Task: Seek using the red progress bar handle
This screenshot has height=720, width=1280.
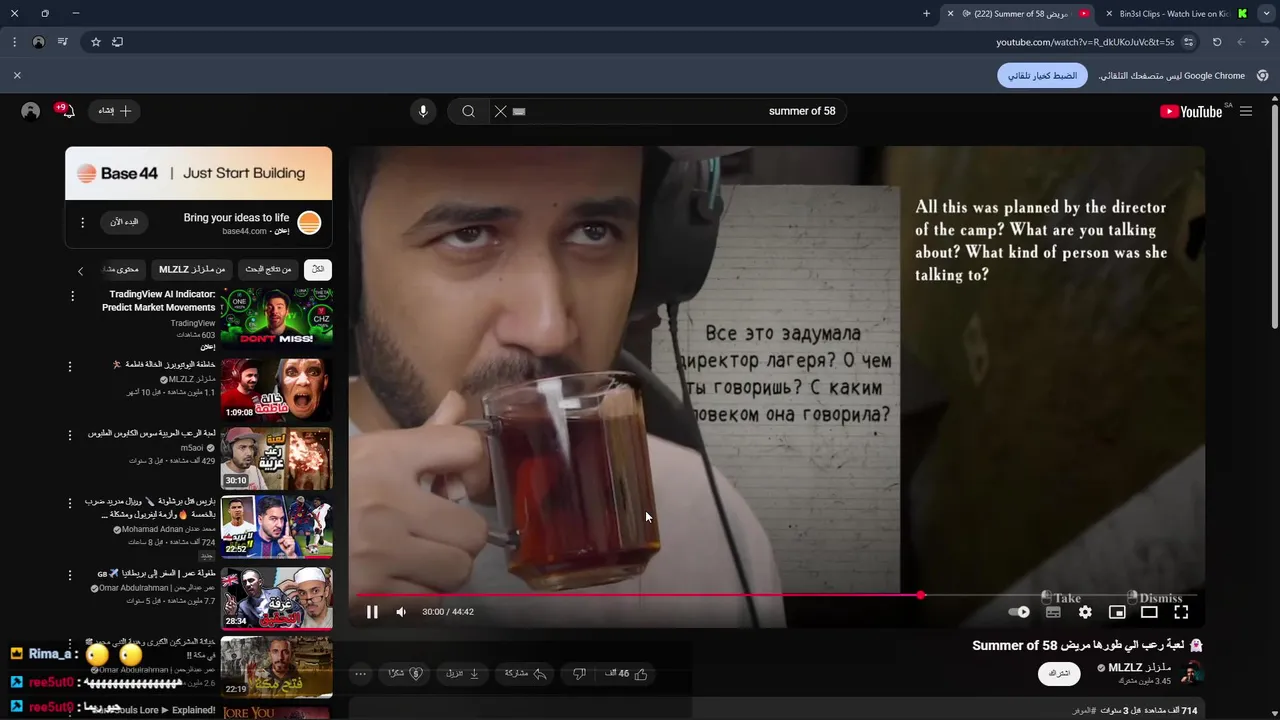Action: click(920, 595)
